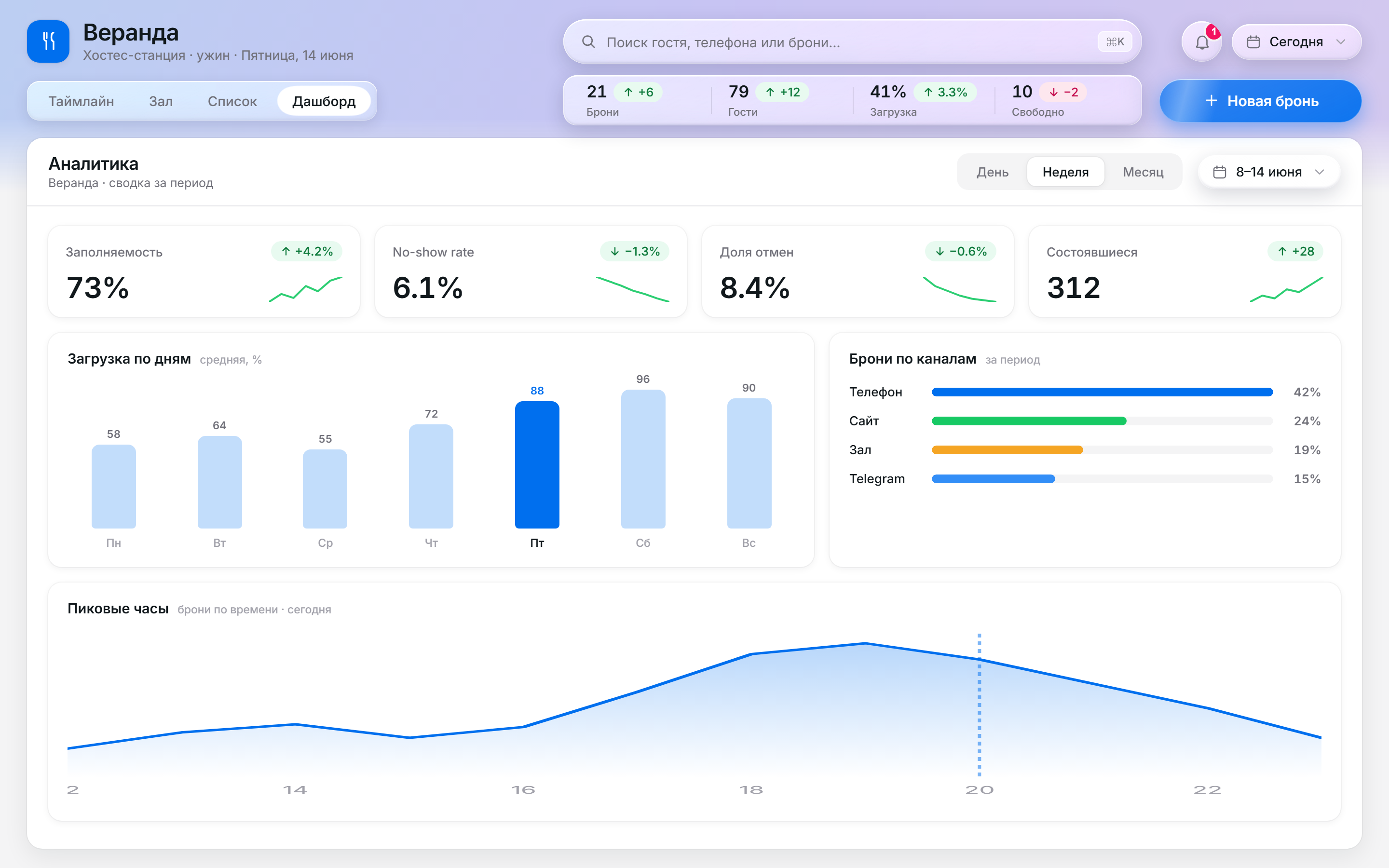Screen dimensions: 1389x868
Task: Click the search magnifier icon
Action: 588,42
